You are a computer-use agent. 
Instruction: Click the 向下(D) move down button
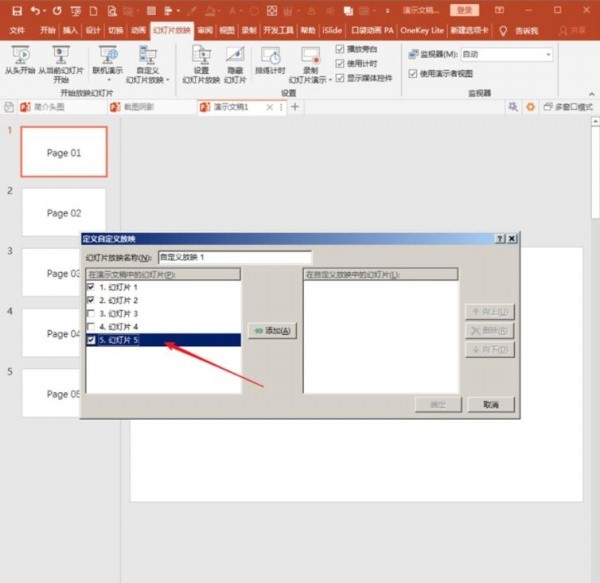click(x=490, y=349)
